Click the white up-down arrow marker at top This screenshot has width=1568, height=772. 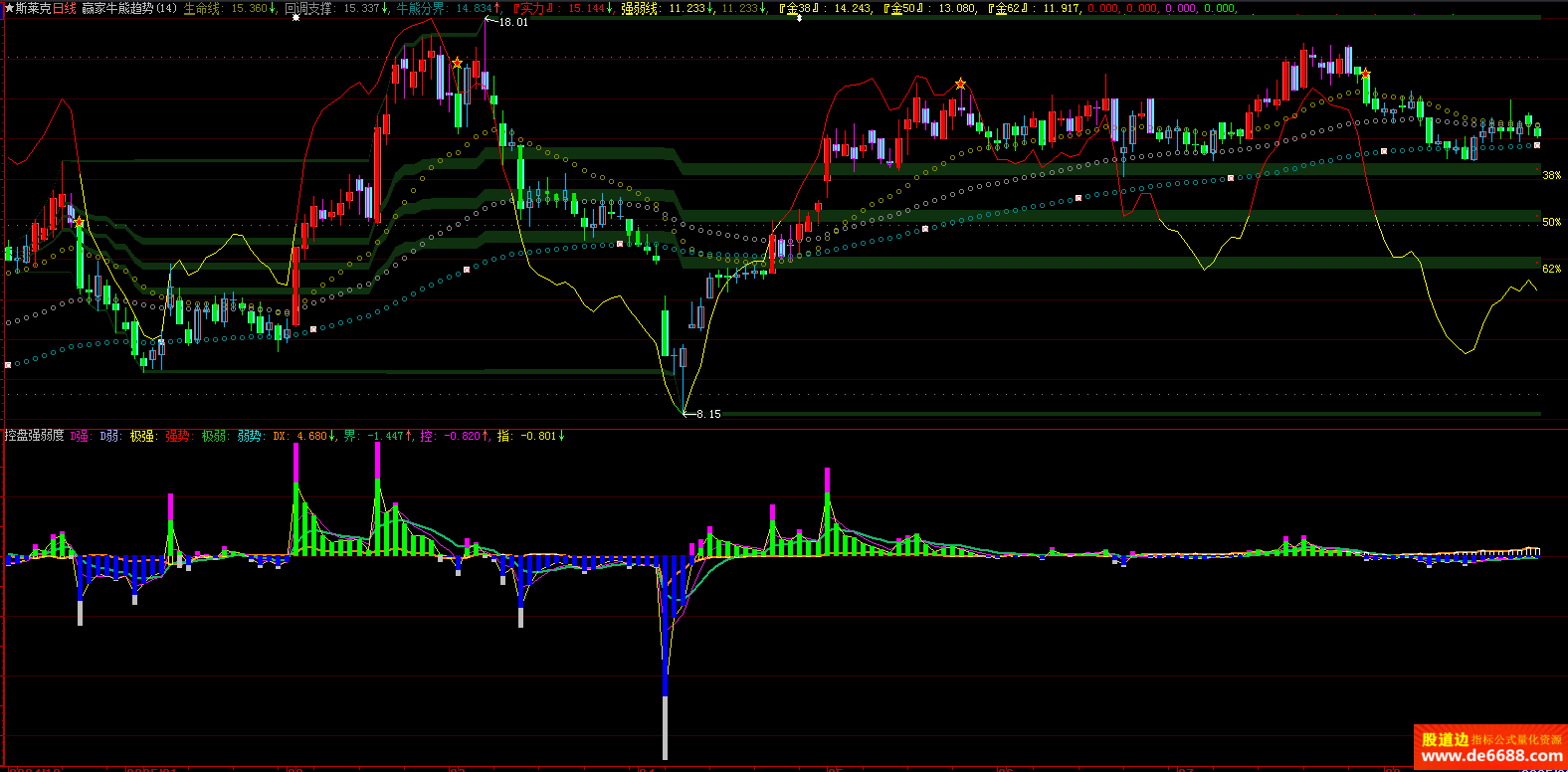(800, 18)
